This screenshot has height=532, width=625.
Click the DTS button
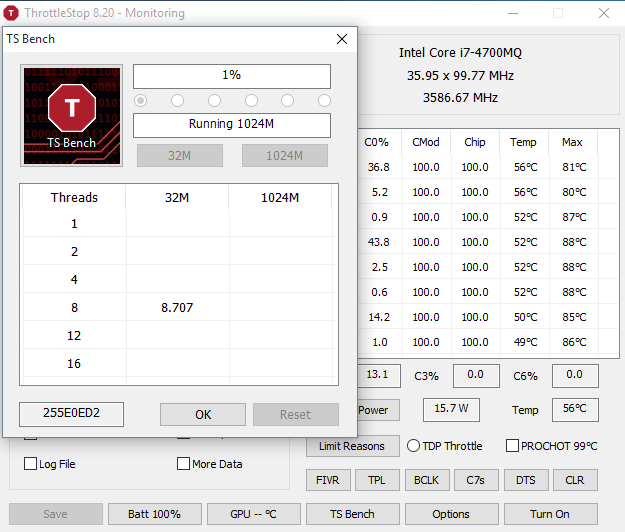526,480
